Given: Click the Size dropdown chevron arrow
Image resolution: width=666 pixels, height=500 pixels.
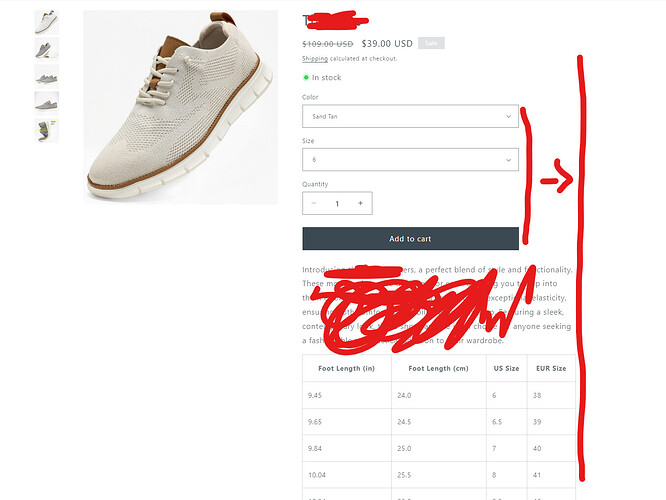Looking at the screenshot, I should (508, 160).
